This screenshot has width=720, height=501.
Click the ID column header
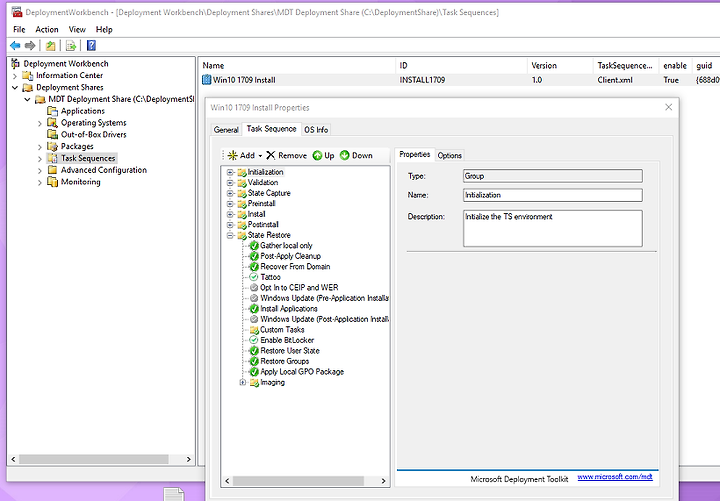[x=461, y=66]
